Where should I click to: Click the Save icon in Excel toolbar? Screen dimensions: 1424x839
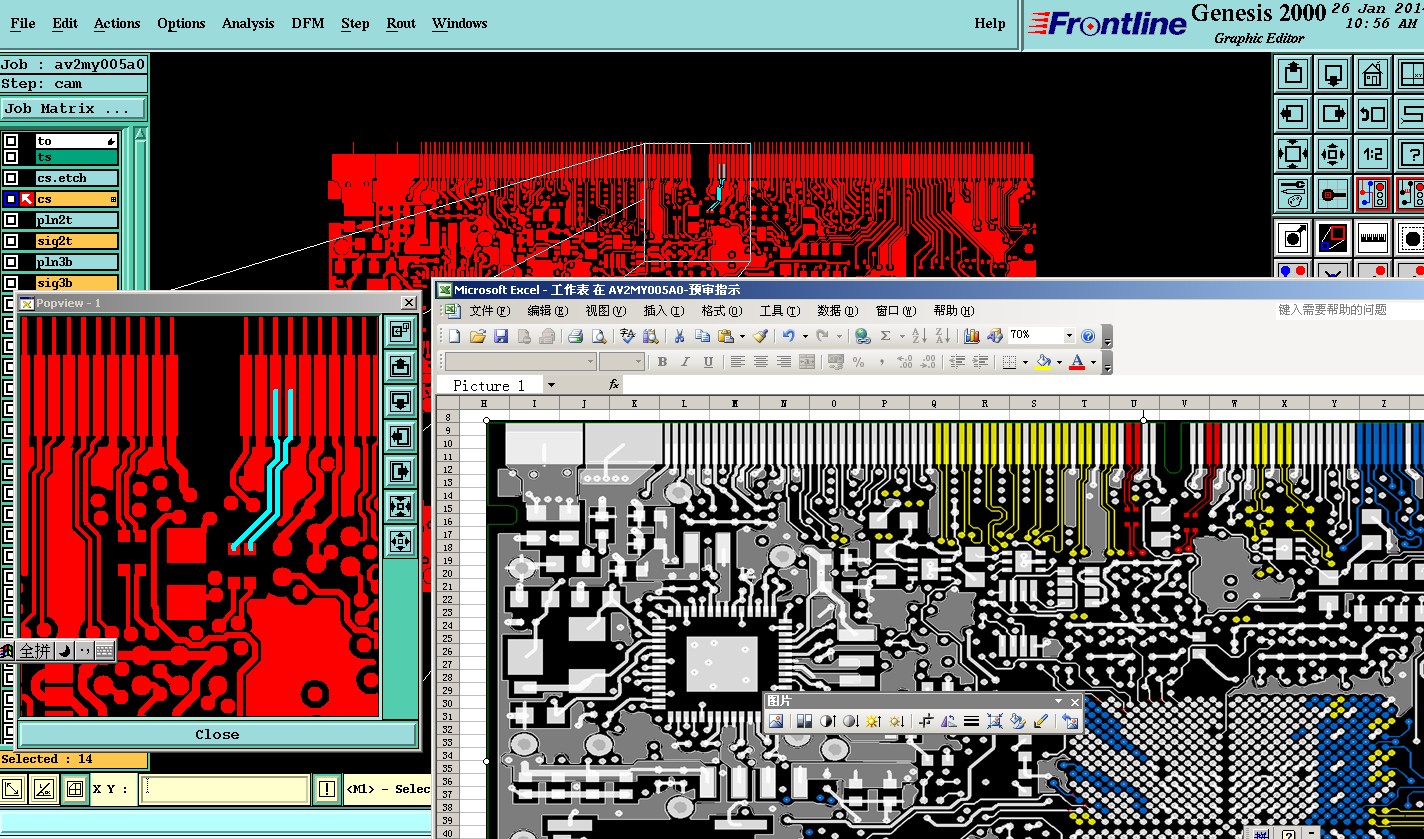coord(501,336)
